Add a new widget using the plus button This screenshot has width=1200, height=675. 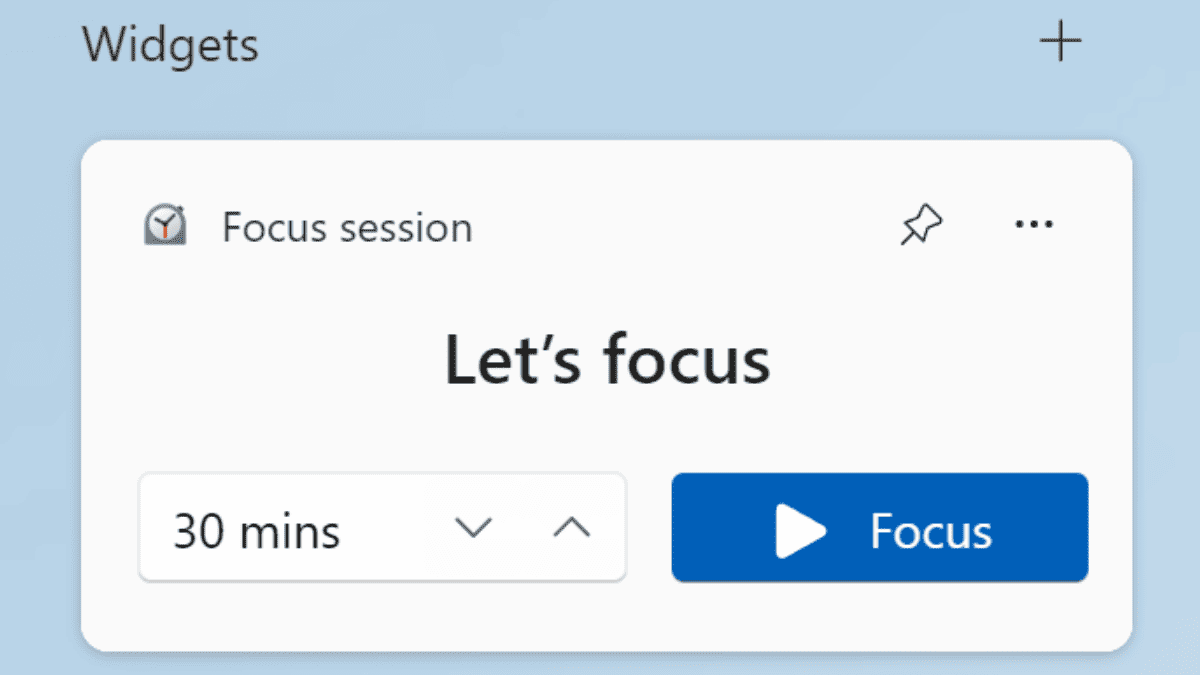point(1060,44)
